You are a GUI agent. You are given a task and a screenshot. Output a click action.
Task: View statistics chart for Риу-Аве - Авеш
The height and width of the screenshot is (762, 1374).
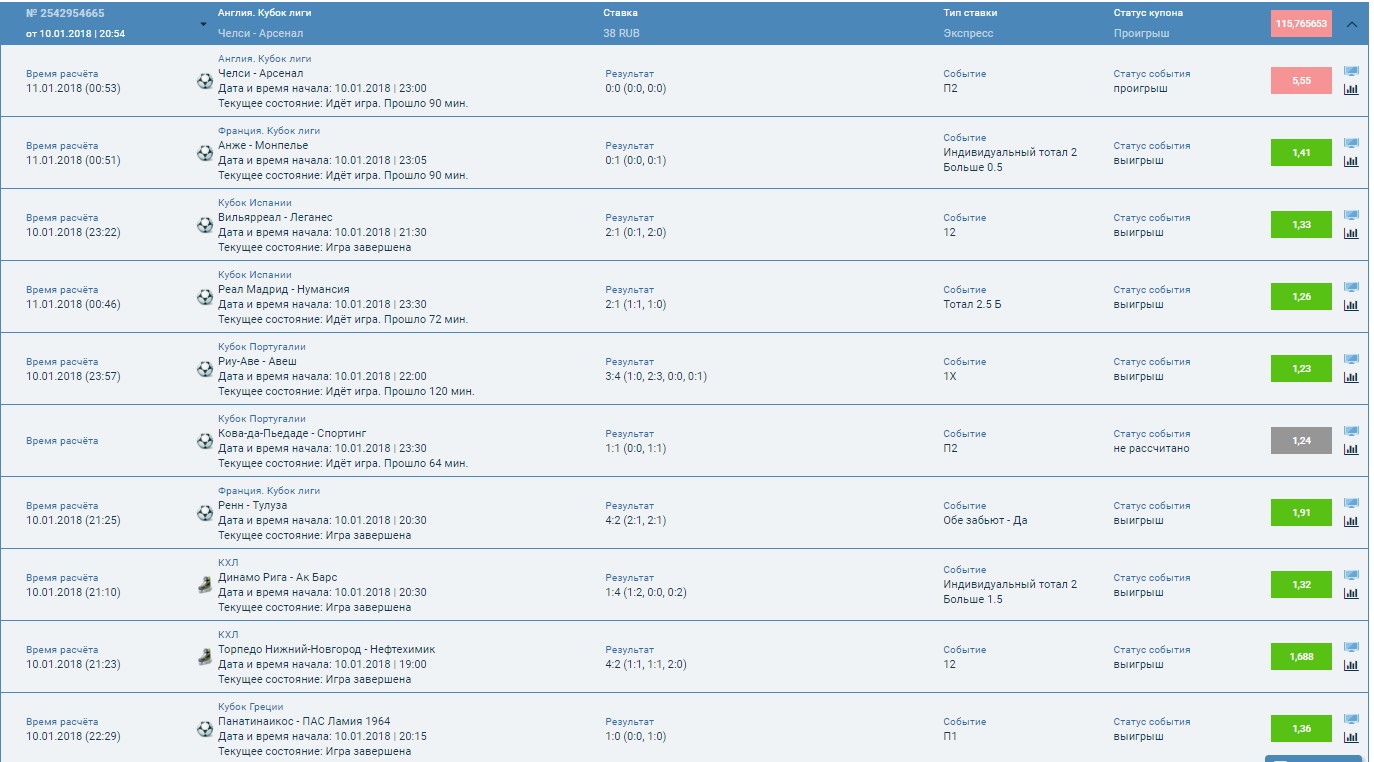pyautogui.click(x=1351, y=377)
